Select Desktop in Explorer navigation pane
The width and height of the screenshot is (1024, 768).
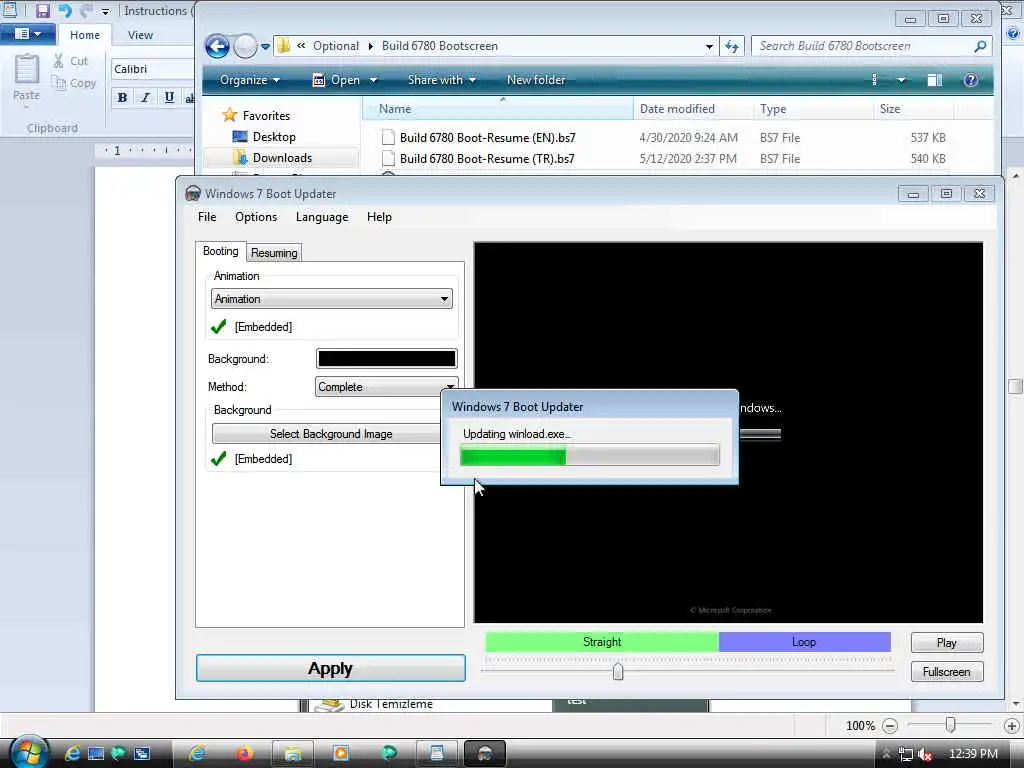(274, 137)
